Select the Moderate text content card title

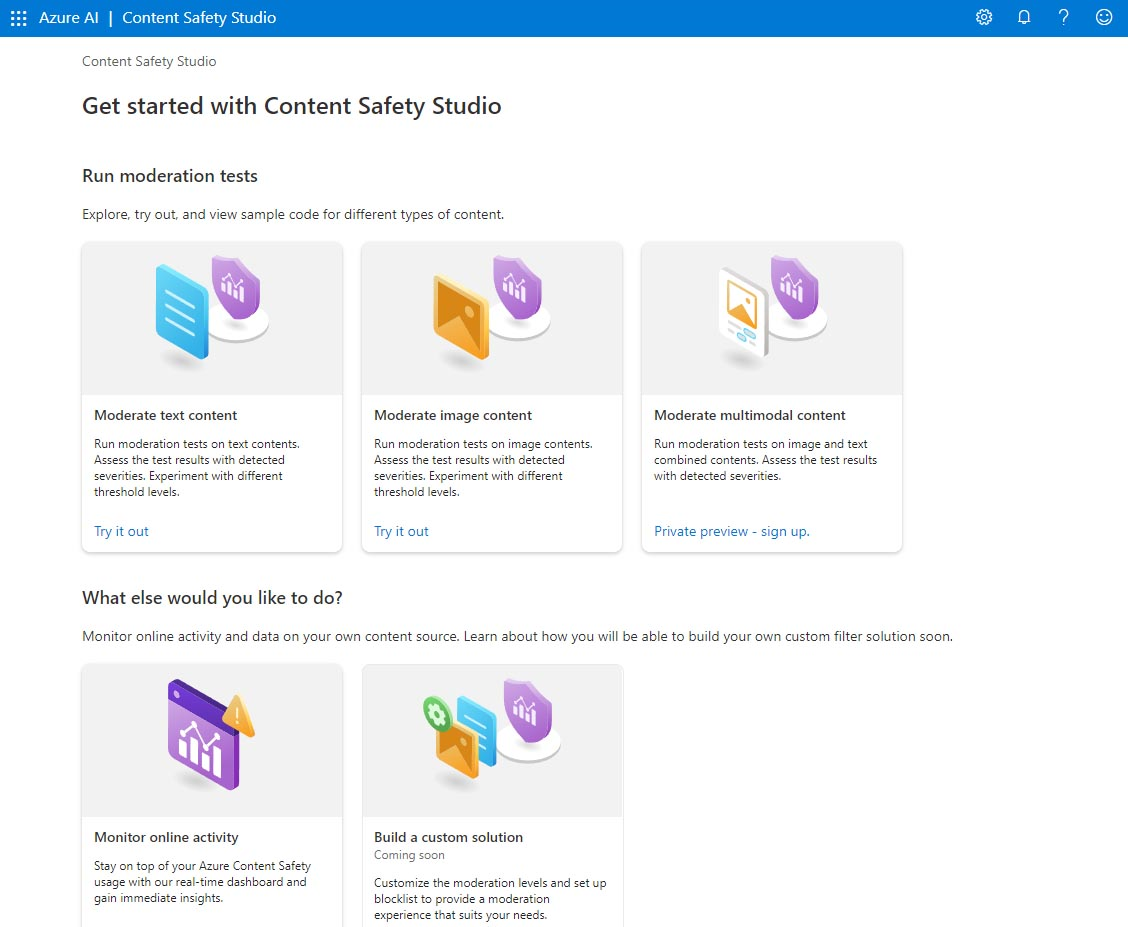click(165, 415)
